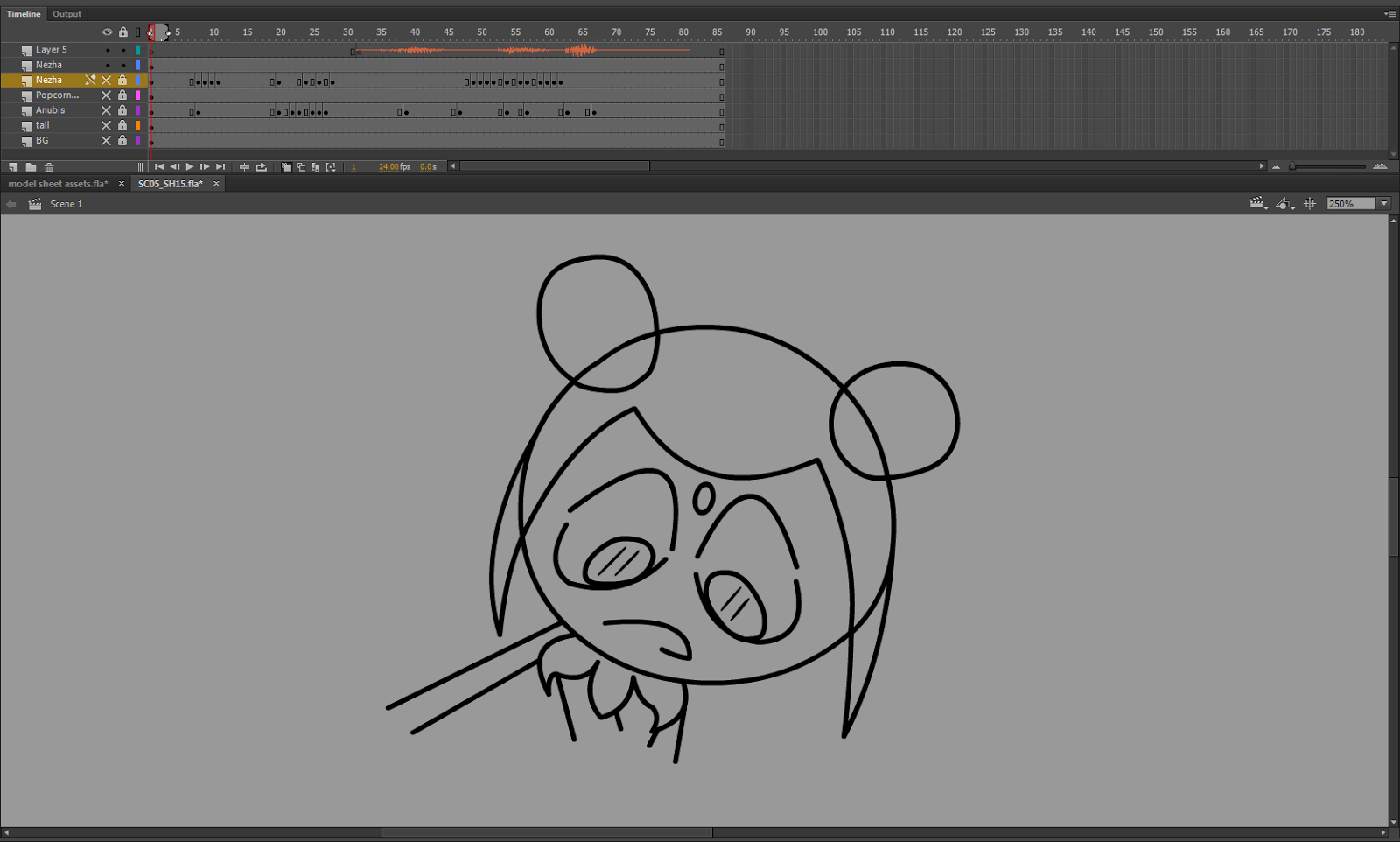This screenshot has height=842, width=1400.
Task: Toggle lock dot of Layer 5
Action: click(x=123, y=50)
